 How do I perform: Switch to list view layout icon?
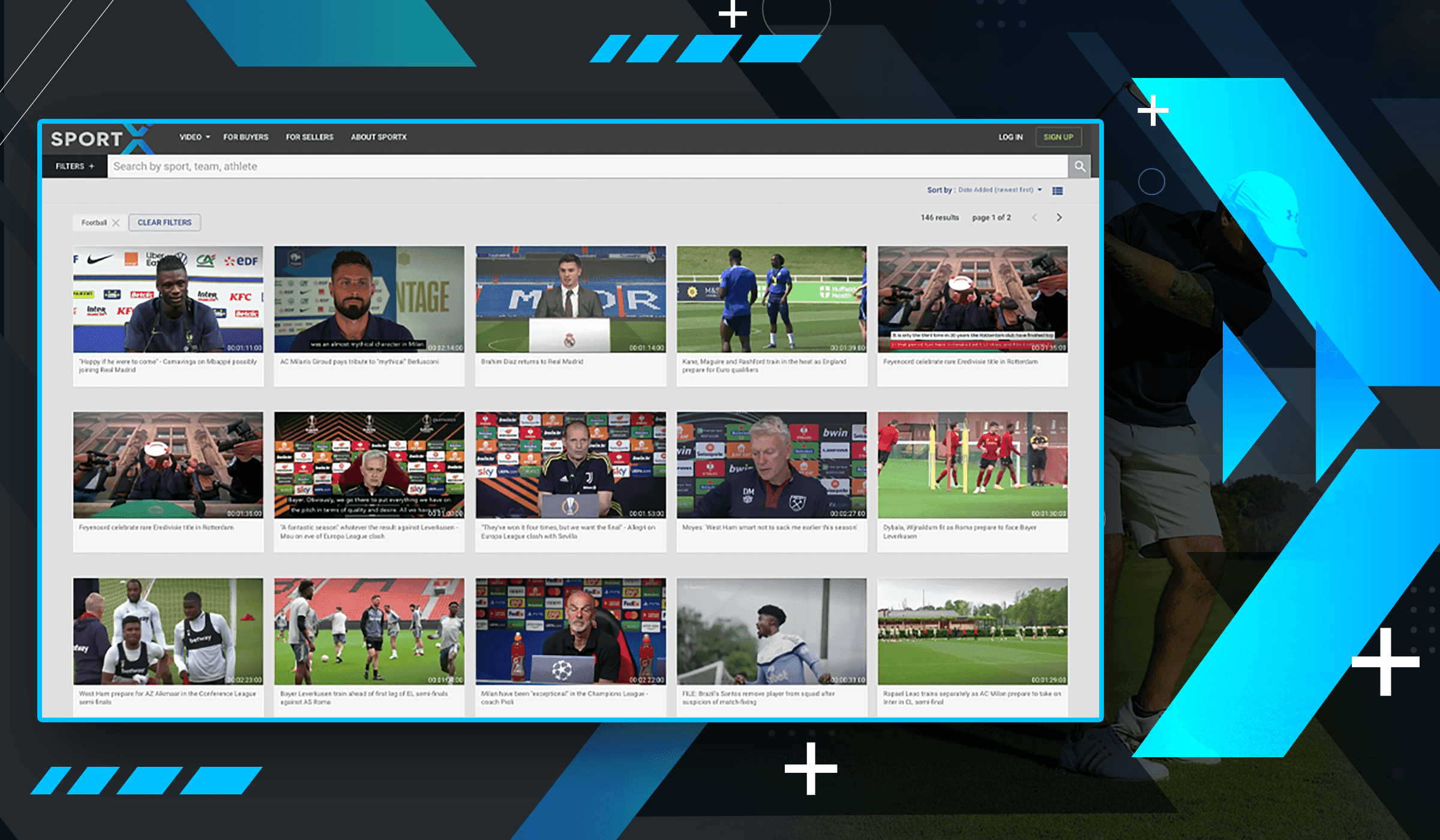tap(1057, 191)
